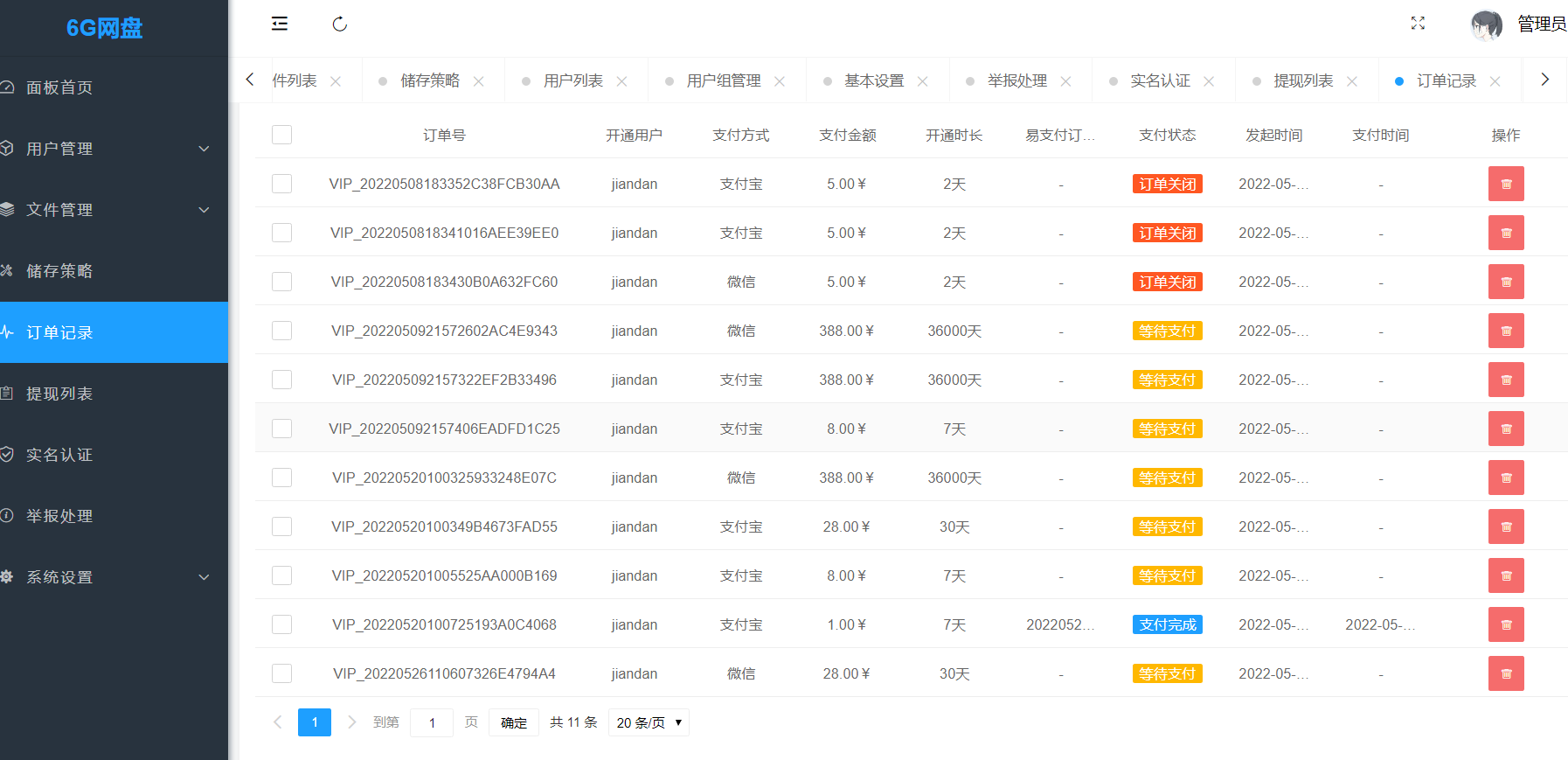Delete order VIP_2022050921572602AC4E9343

(1506, 331)
